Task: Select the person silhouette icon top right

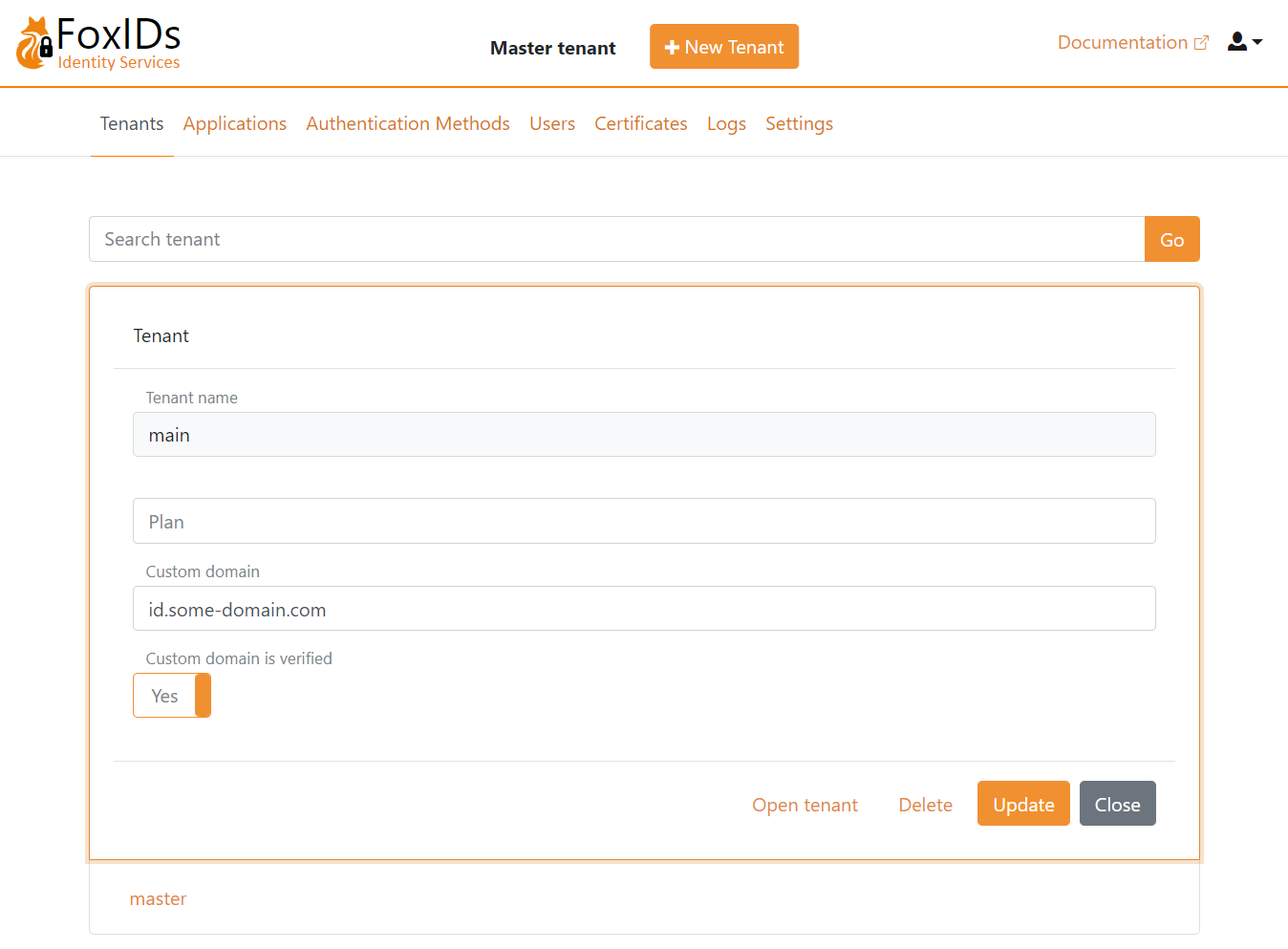Action: pos(1236,41)
